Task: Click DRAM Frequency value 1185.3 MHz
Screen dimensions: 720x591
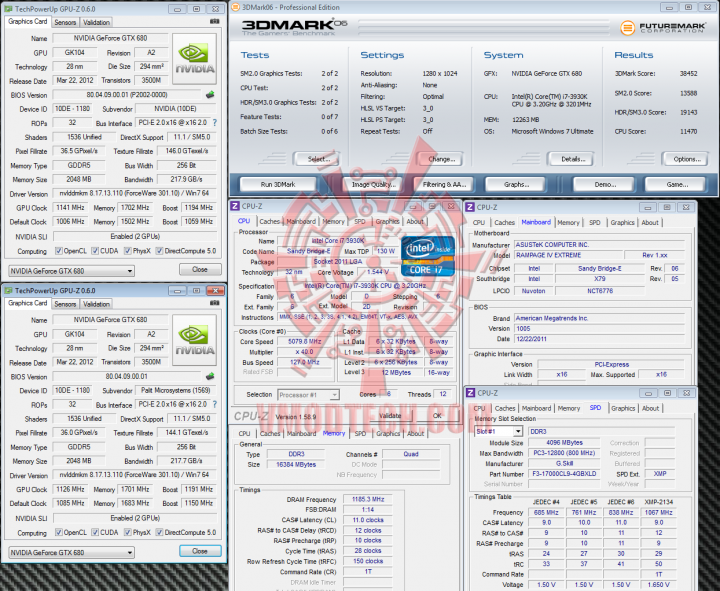Action: point(368,499)
